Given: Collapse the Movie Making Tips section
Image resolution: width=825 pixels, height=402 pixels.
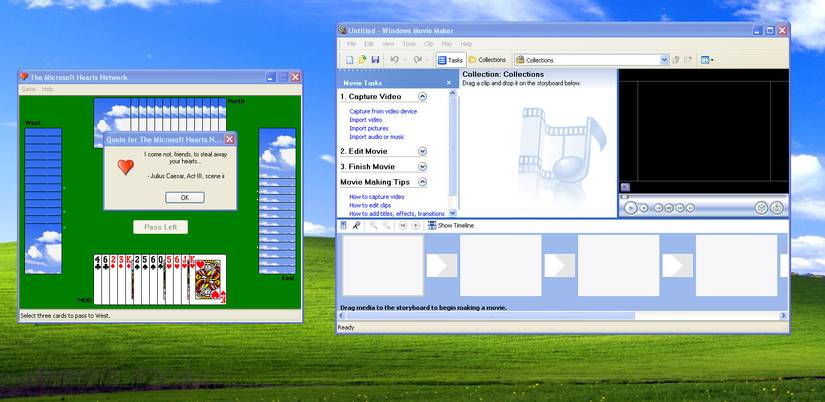Looking at the screenshot, I should click(x=422, y=182).
